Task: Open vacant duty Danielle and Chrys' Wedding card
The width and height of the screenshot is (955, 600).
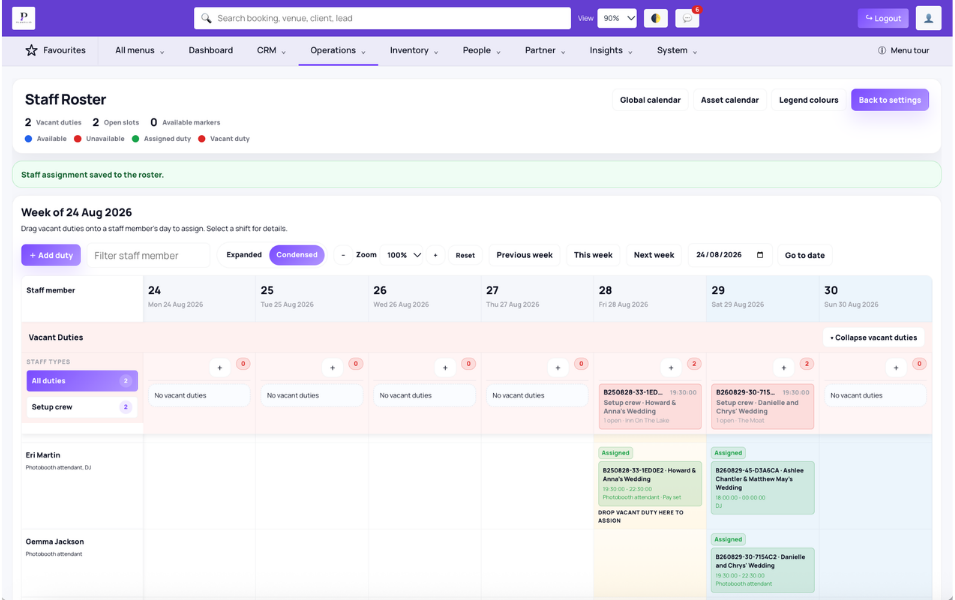Action: coord(763,406)
